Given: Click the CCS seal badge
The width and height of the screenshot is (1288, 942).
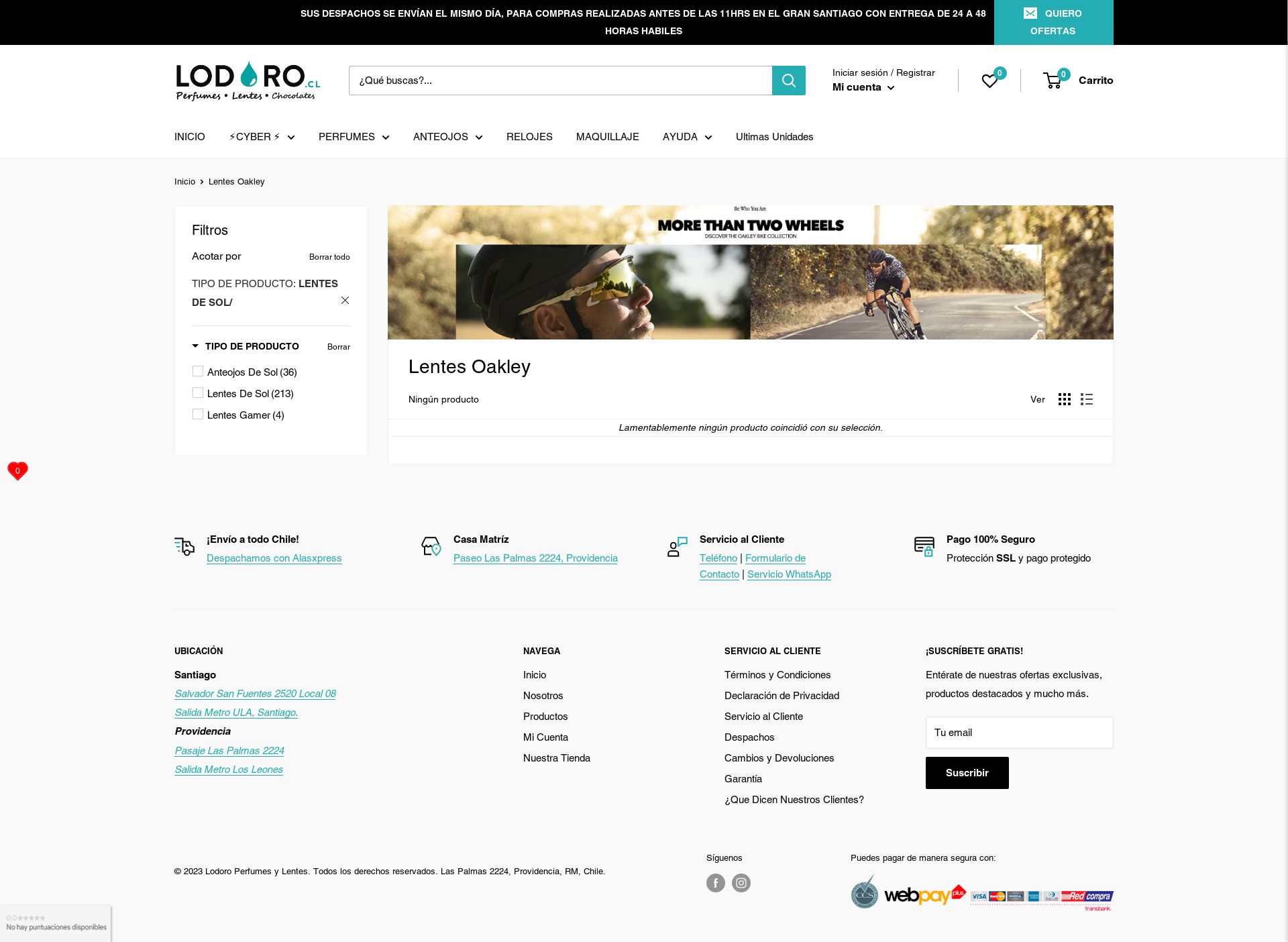Looking at the screenshot, I should pos(865,892).
